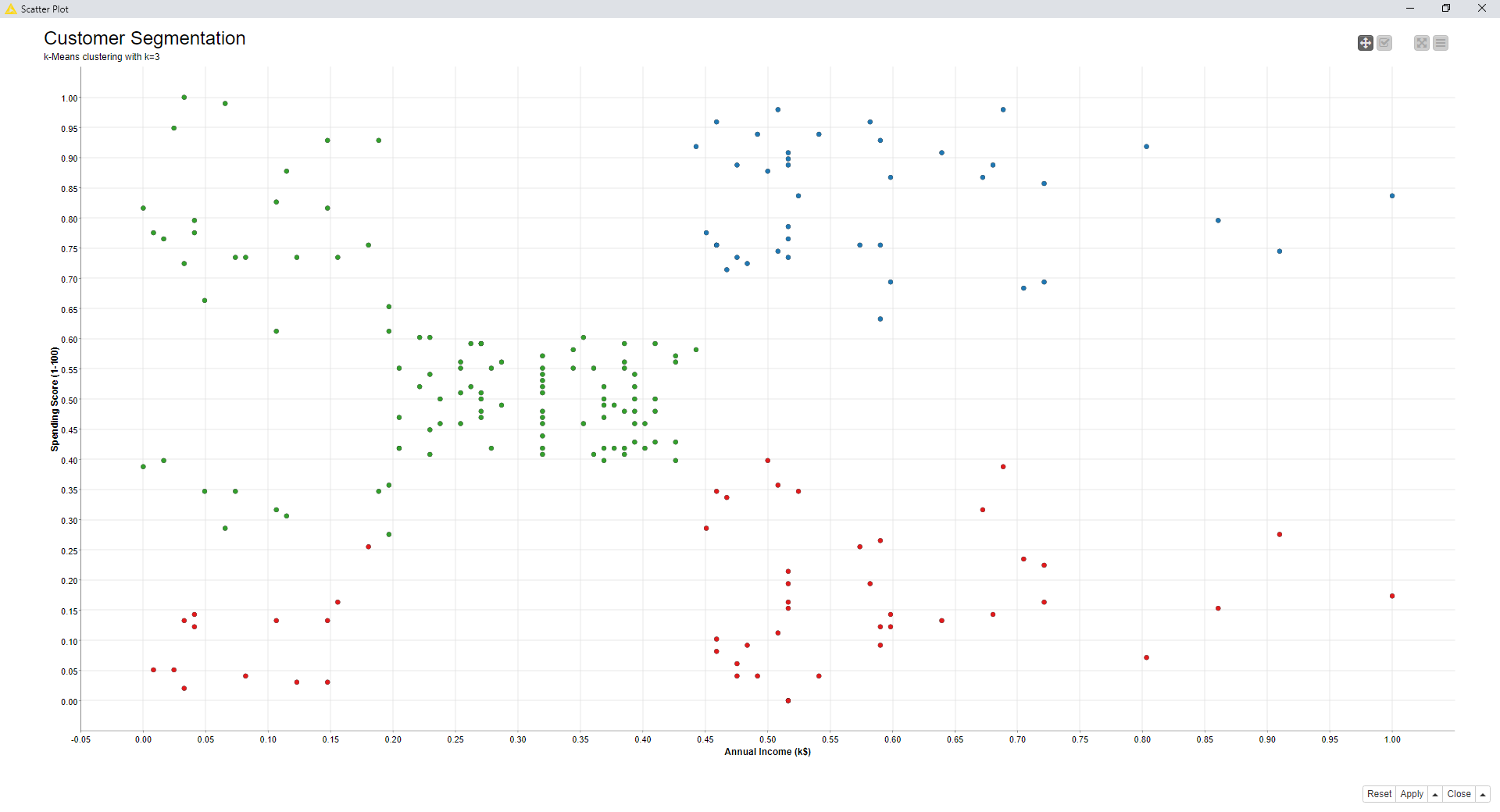Image resolution: width=1500 pixels, height=812 pixels.
Task: Click the Spending Score (1-100) axis label
Action: tap(55, 399)
